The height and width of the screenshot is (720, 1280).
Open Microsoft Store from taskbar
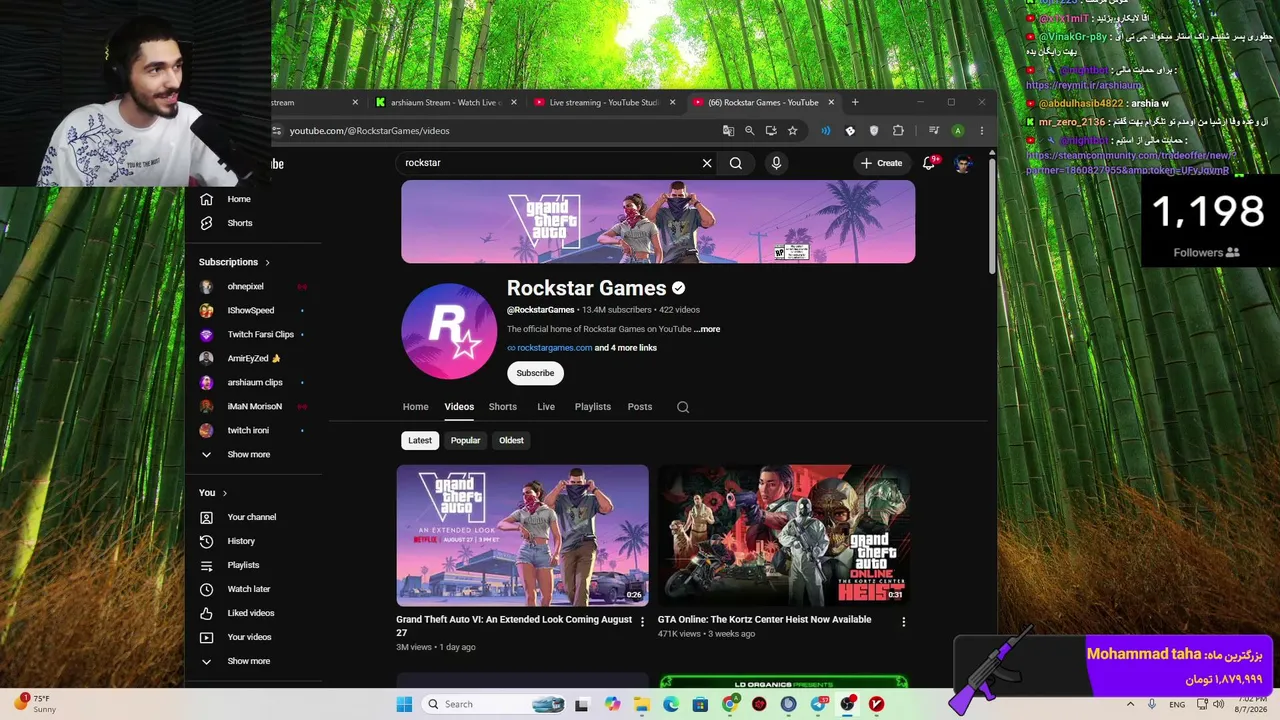700,704
